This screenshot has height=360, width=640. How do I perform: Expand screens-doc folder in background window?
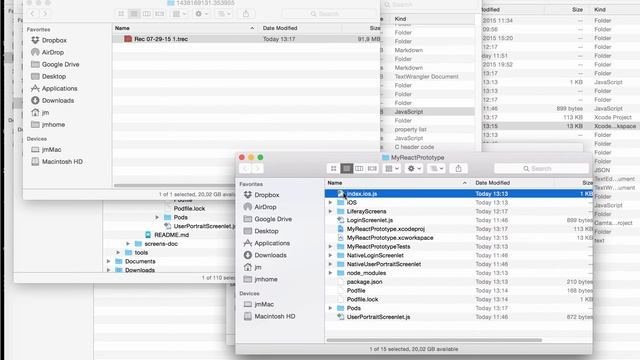(x=128, y=244)
